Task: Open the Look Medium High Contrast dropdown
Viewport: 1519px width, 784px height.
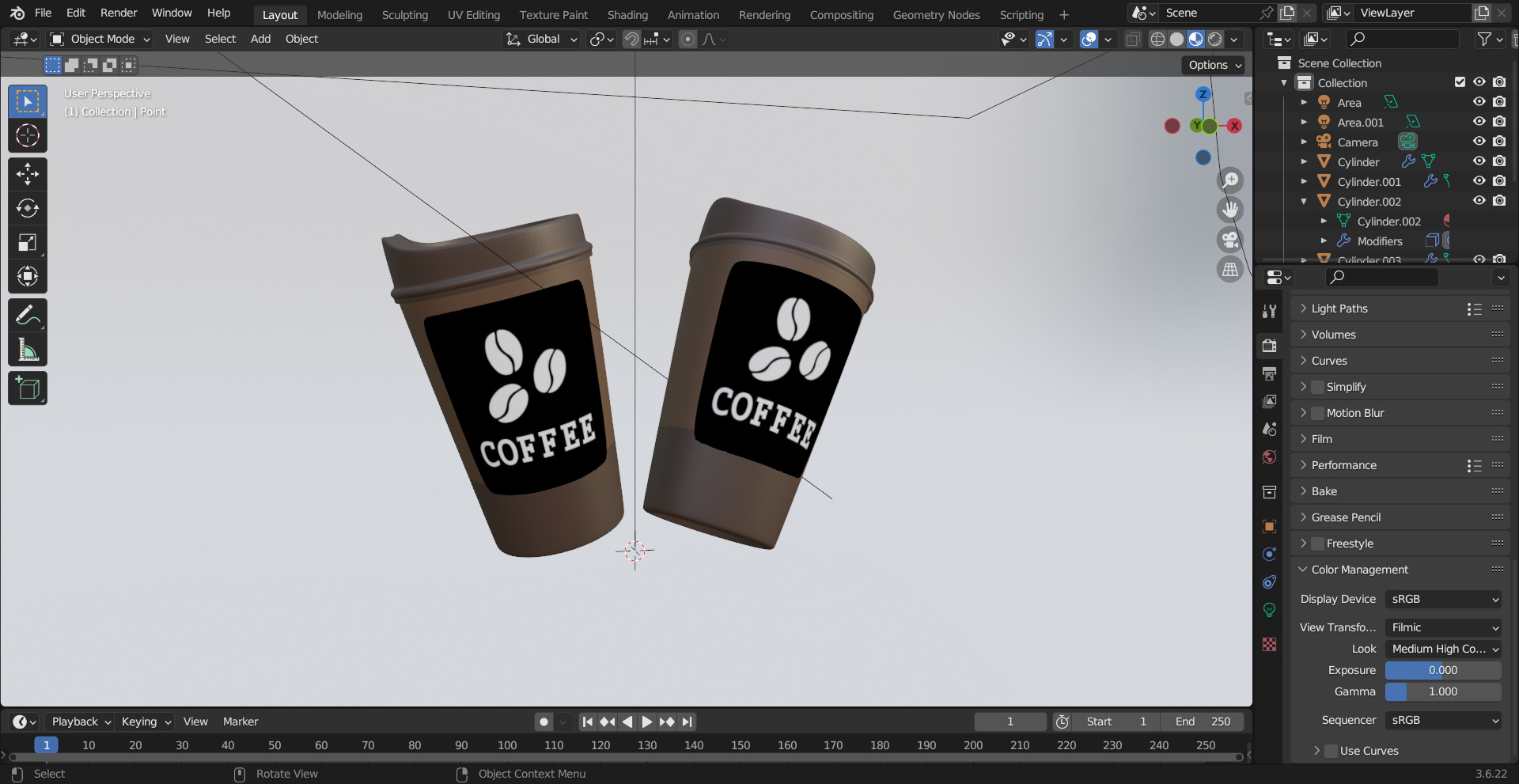Action: pyautogui.click(x=1444, y=649)
